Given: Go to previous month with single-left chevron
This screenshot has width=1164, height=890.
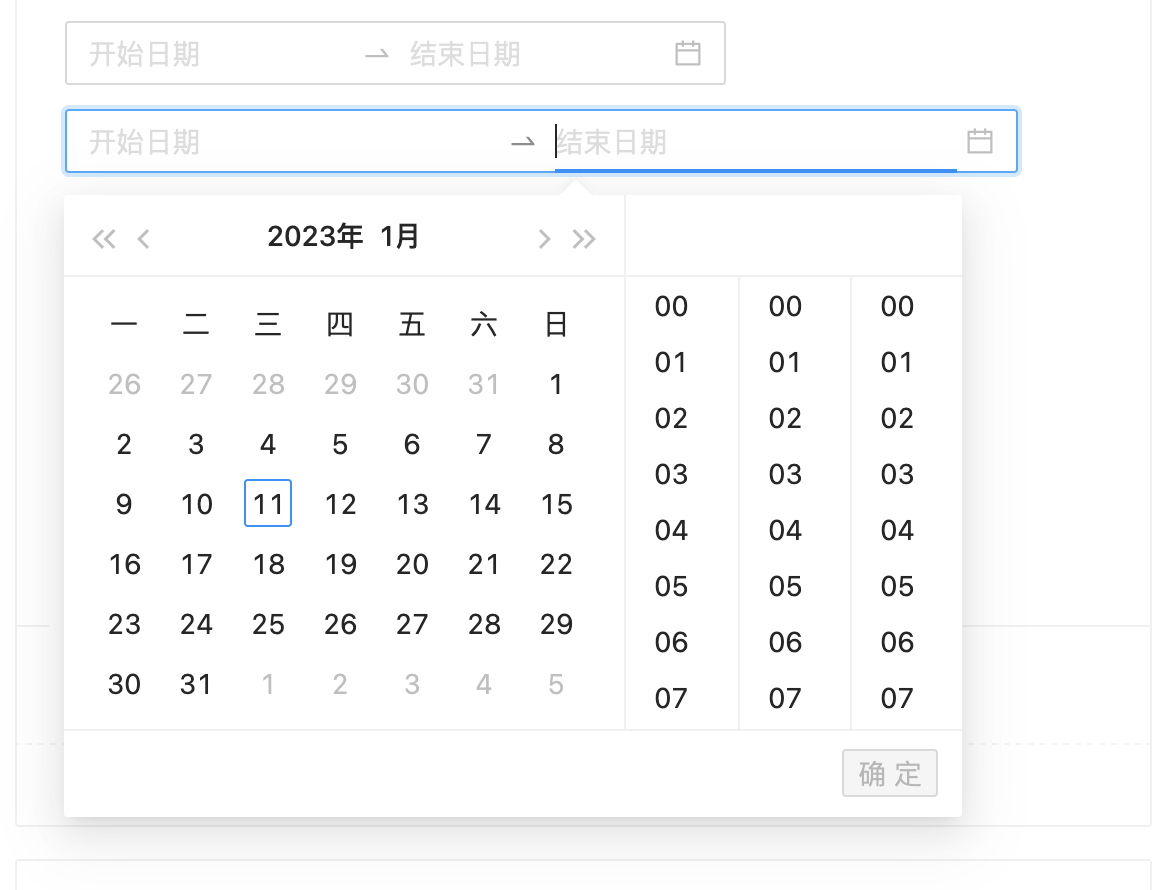Looking at the screenshot, I should [144, 238].
